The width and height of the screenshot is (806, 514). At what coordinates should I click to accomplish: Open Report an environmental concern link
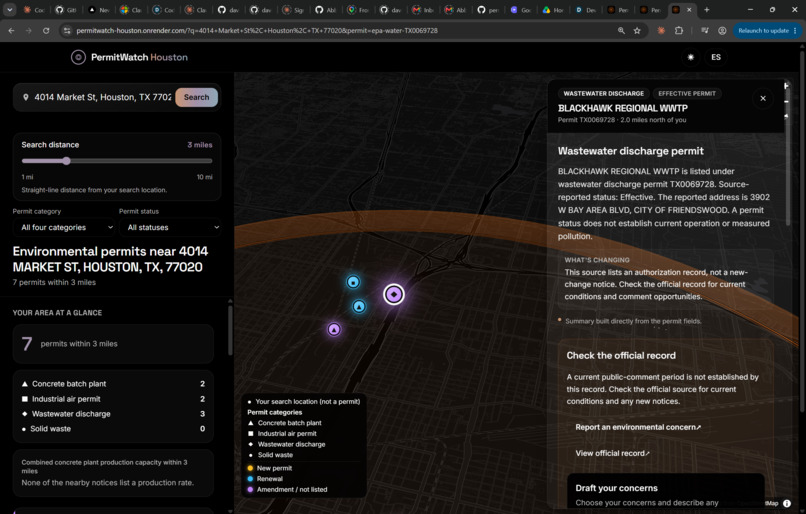click(638, 427)
